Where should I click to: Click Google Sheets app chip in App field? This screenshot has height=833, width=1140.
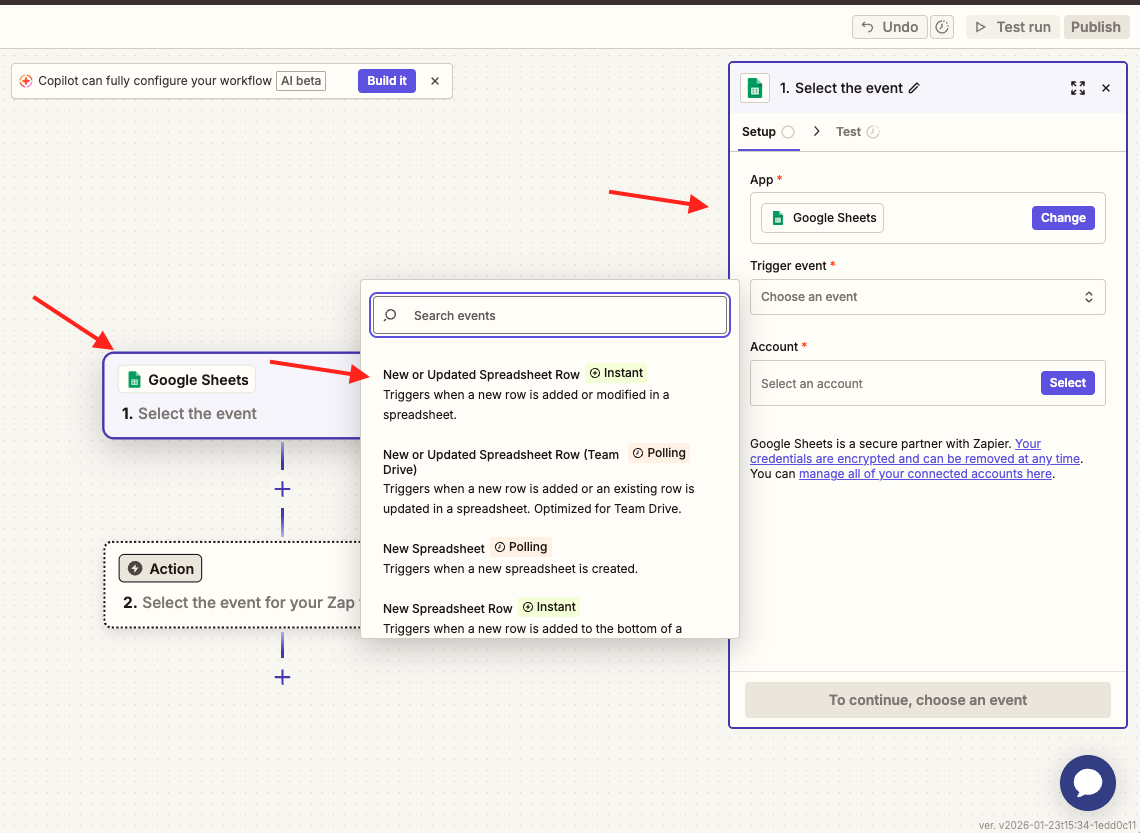(x=822, y=218)
